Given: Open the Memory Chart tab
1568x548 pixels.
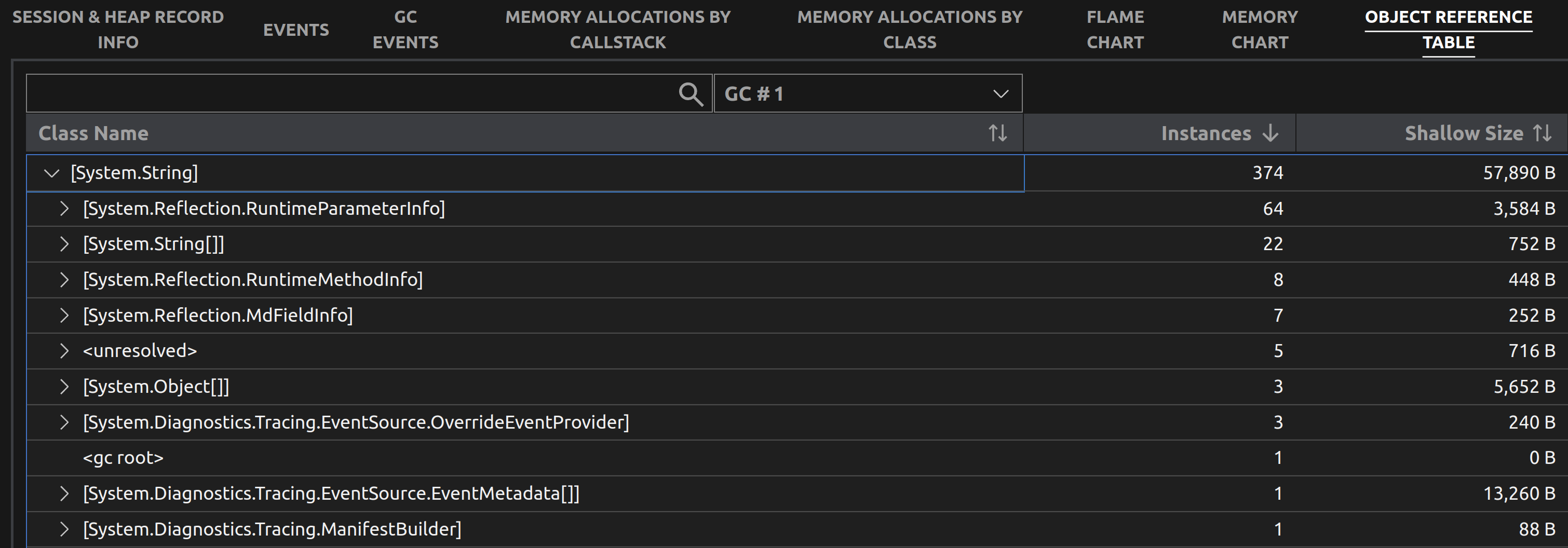Looking at the screenshot, I should point(1260,29).
